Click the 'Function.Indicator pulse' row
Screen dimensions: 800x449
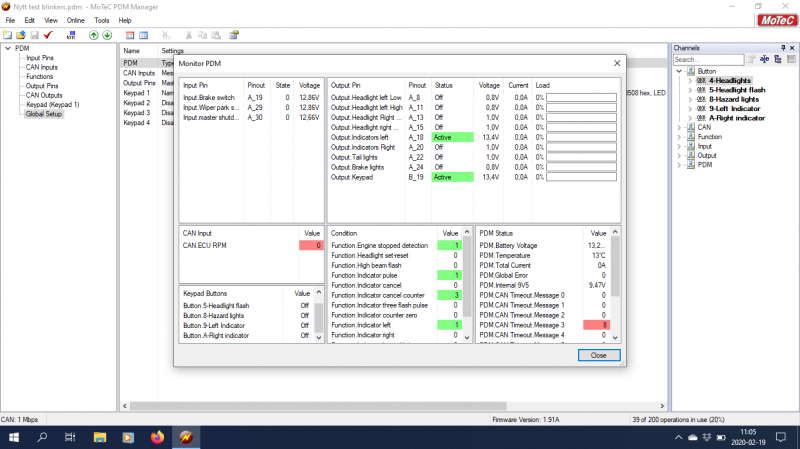click(x=395, y=276)
